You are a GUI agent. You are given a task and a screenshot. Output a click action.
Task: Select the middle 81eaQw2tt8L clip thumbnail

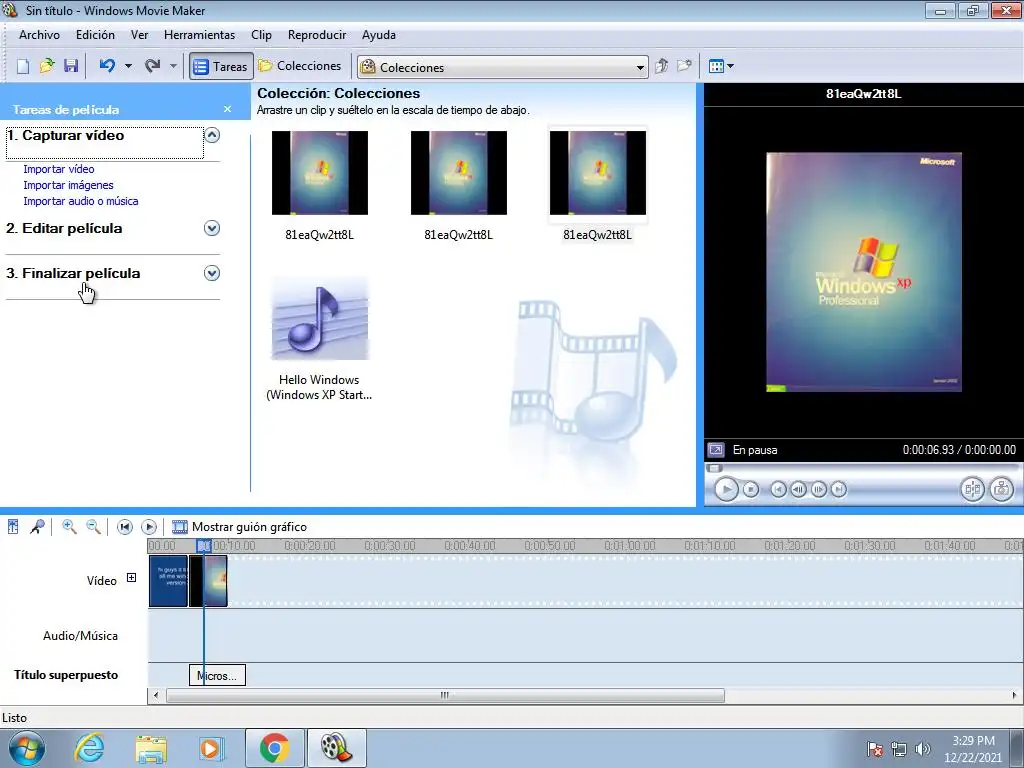coord(458,173)
